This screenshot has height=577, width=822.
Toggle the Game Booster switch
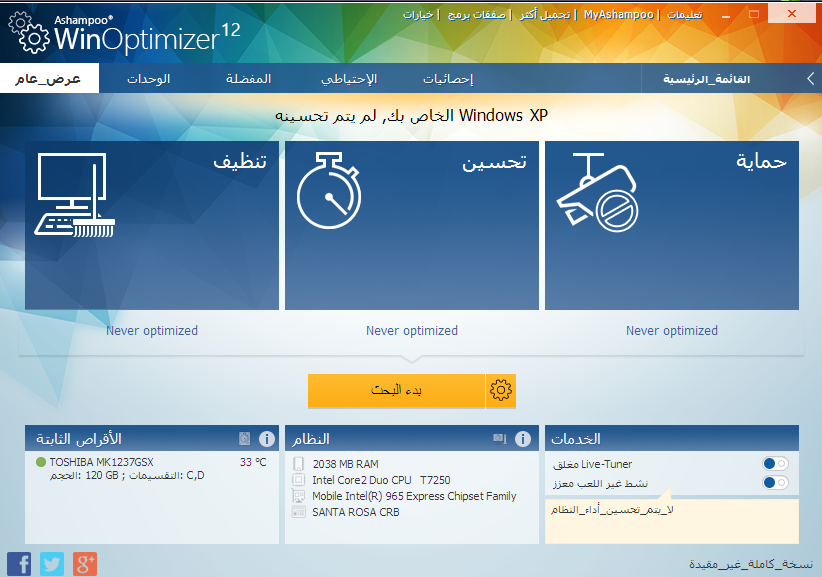click(774, 483)
